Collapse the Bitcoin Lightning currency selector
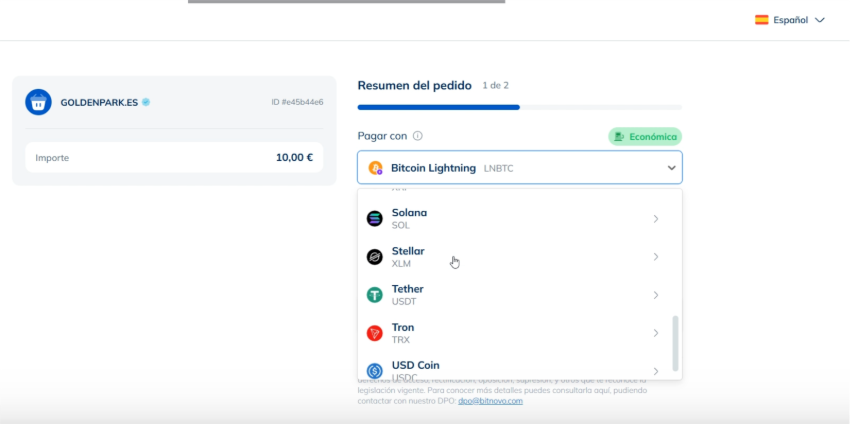Viewport: 850px width, 424px height. (672, 168)
